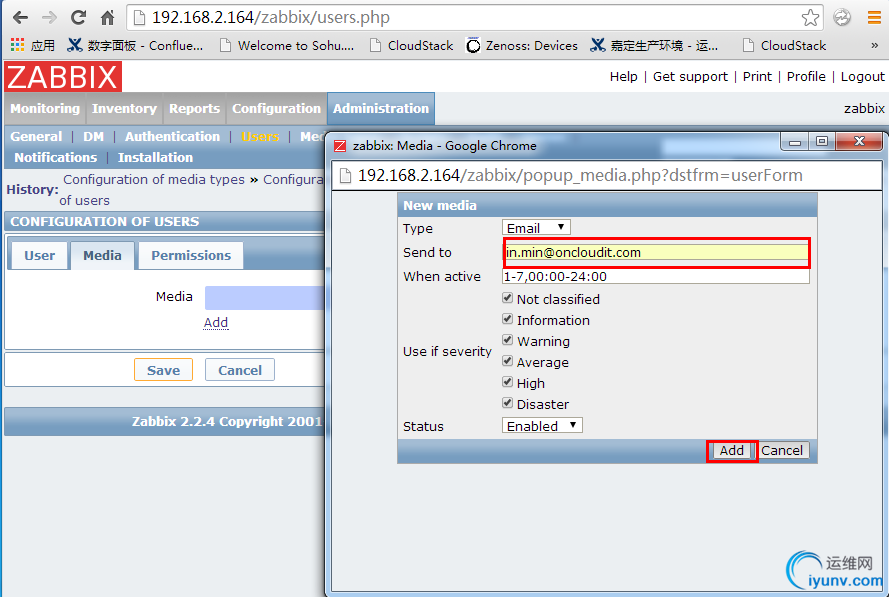
Task: Open the browser home icon
Action: click(x=107, y=18)
